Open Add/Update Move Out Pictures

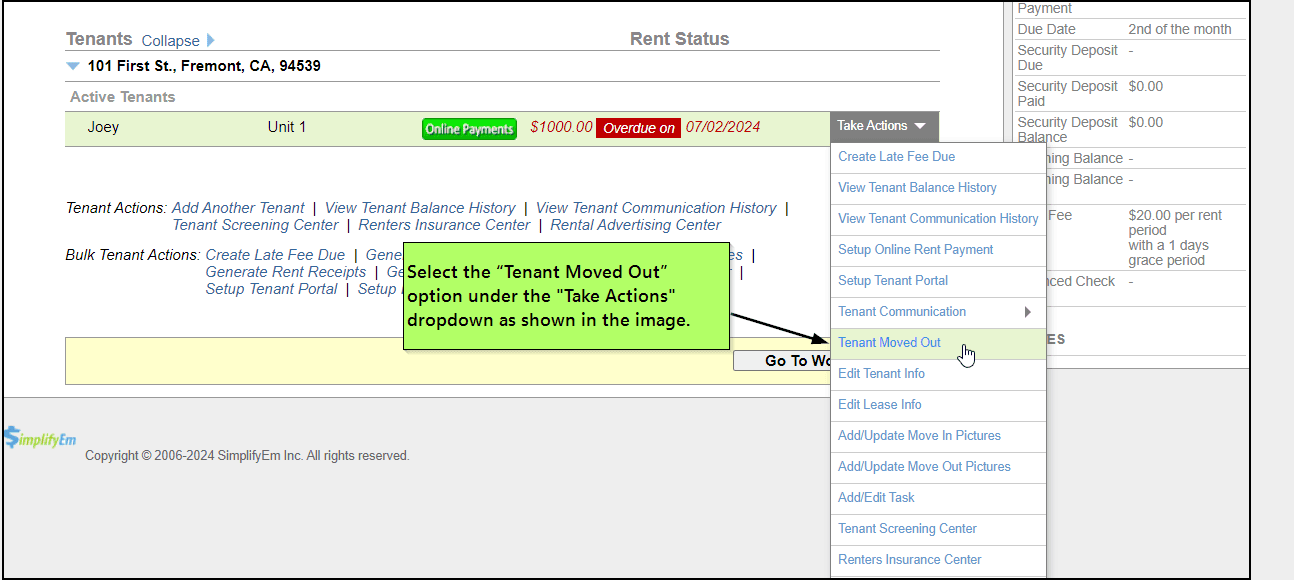coord(923,466)
